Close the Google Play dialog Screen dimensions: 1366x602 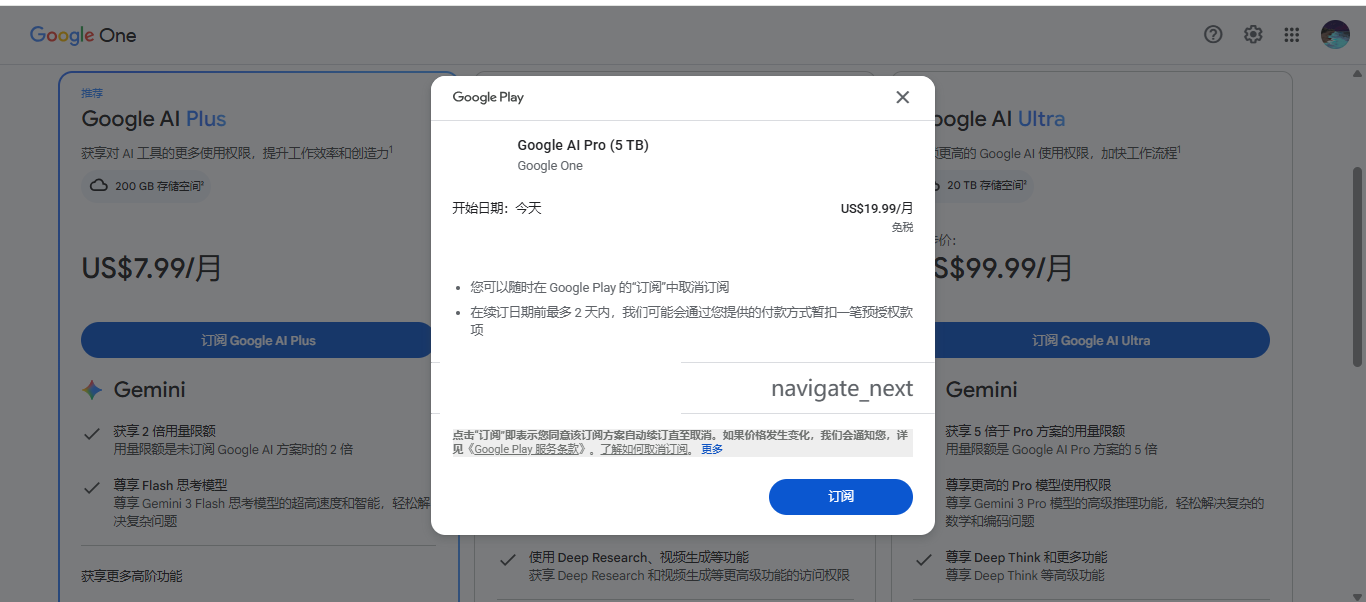[903, 97]
